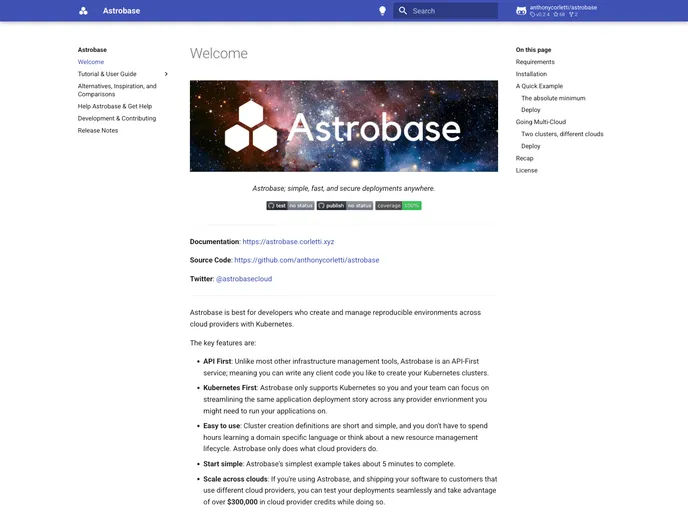688x512 pixels.
Task: Jump to Recap section
Action: [x=524, y=158]
